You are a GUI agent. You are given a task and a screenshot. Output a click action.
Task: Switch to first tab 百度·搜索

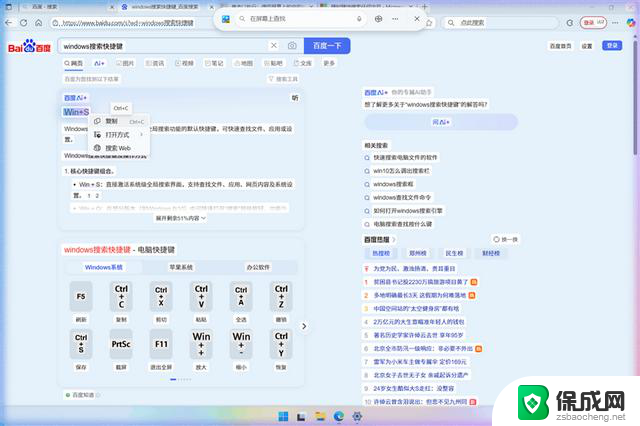pos(67,7)
